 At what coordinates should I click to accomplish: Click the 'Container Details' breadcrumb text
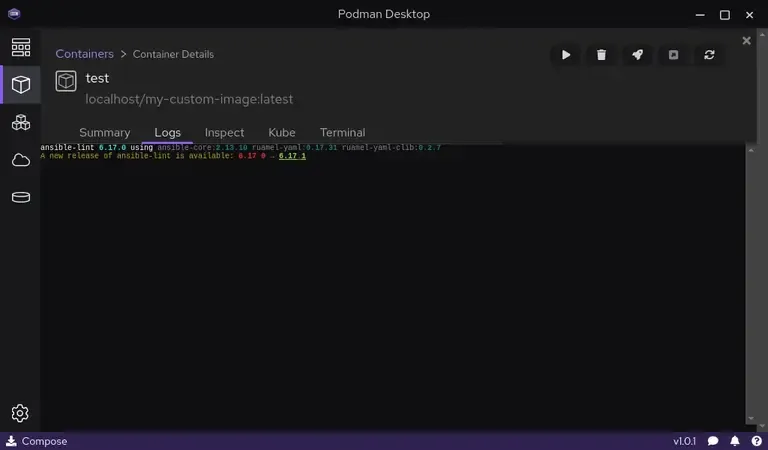173,54
